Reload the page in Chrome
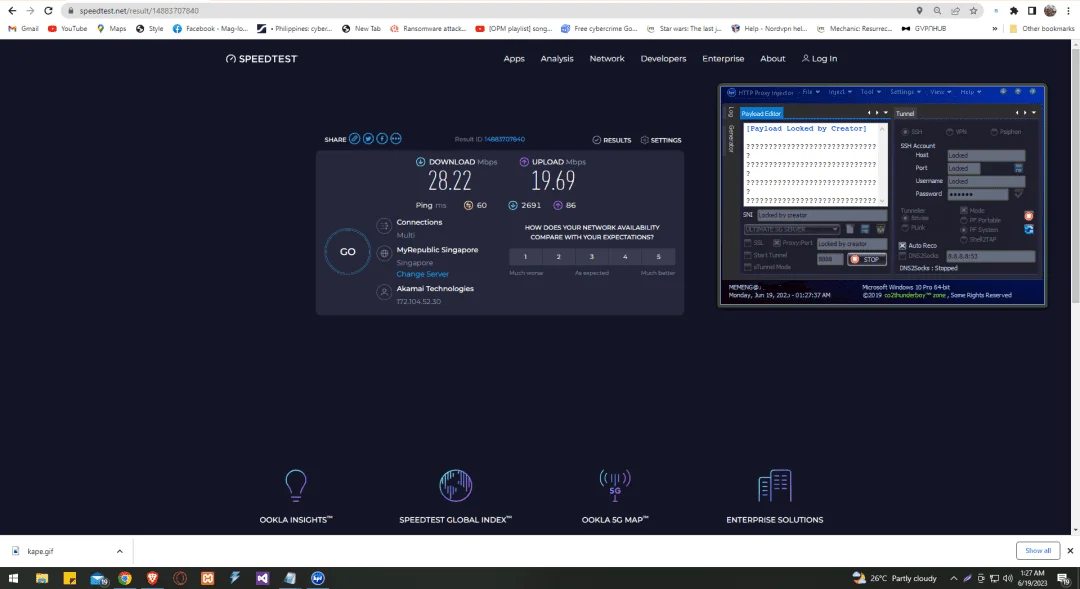The image size is (1080, 589). click(48, 10)
